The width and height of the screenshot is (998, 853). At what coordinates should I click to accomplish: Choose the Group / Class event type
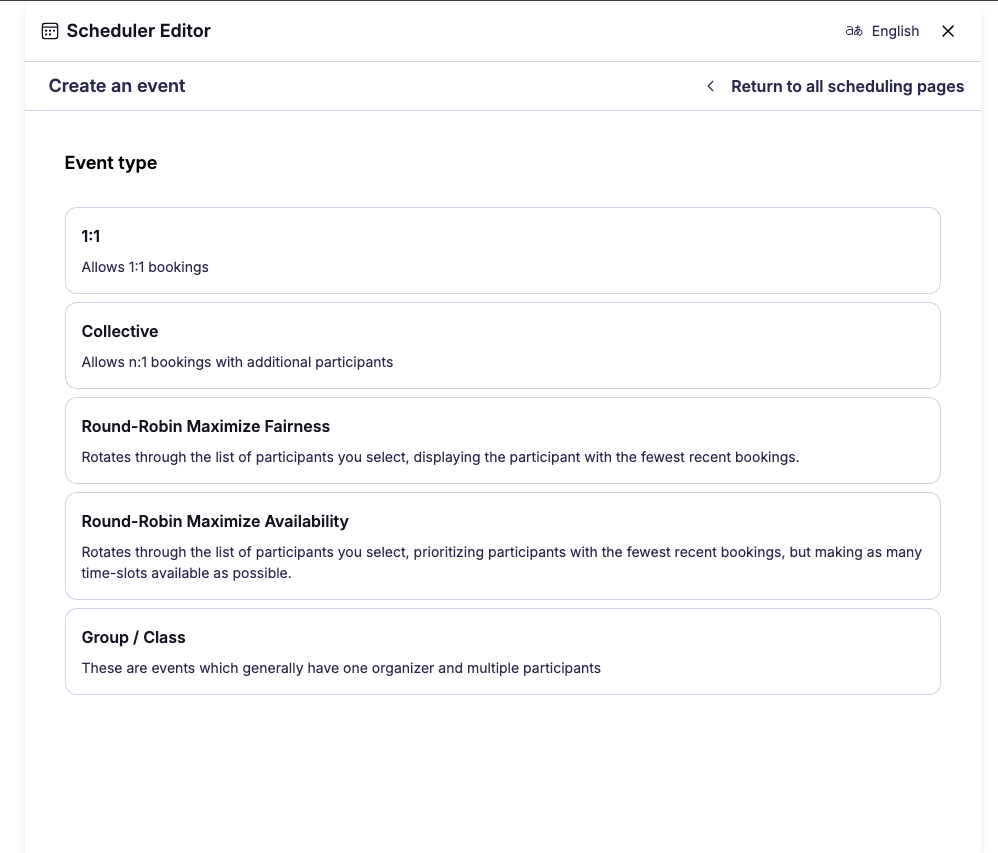(x=503, y=651)
